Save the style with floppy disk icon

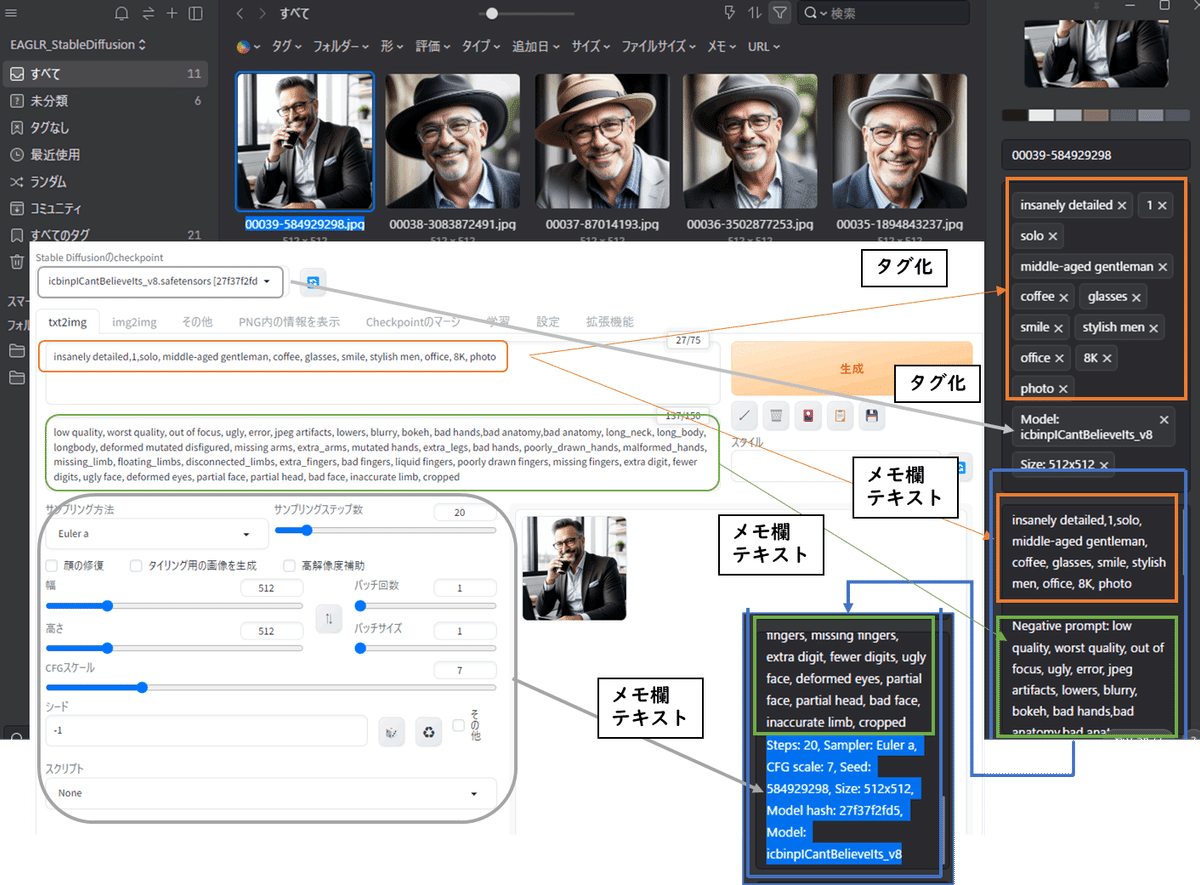(x=872, y=414)
